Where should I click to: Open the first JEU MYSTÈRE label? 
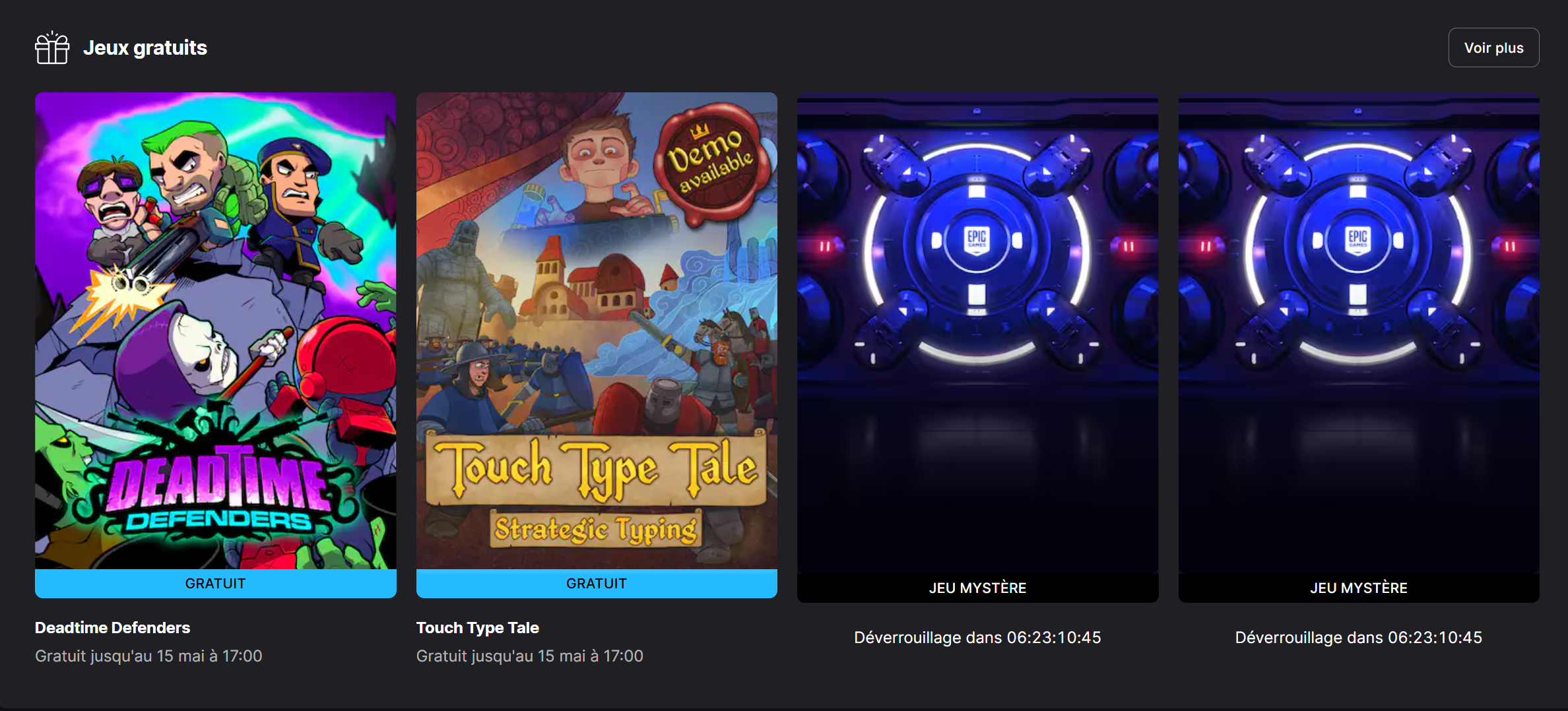[977, 588]
